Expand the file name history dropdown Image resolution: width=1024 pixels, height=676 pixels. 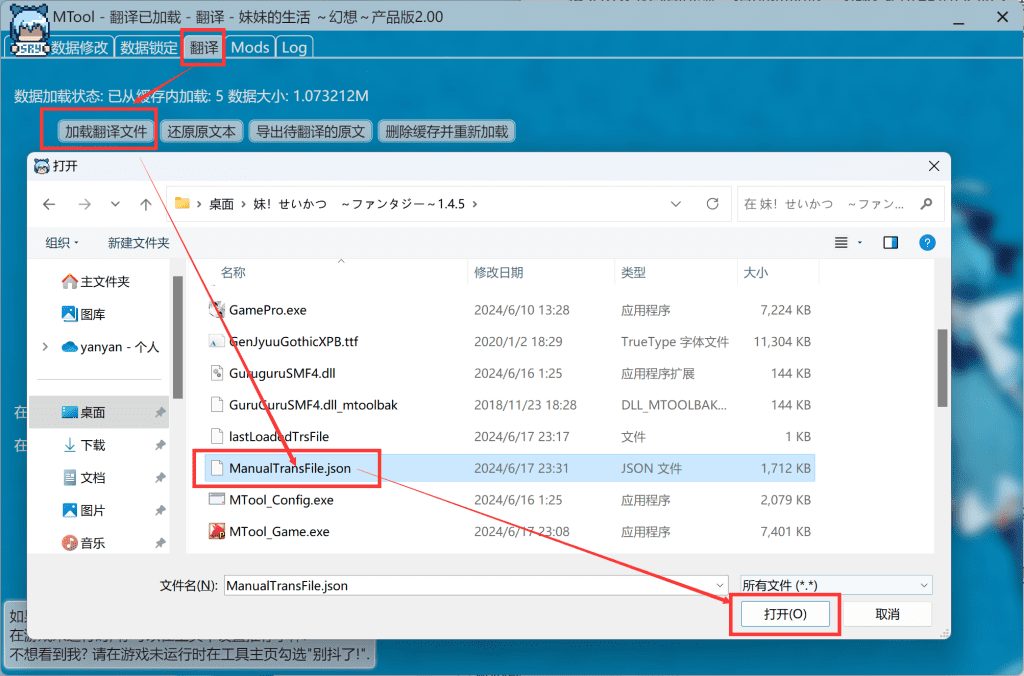pos(720,585)
